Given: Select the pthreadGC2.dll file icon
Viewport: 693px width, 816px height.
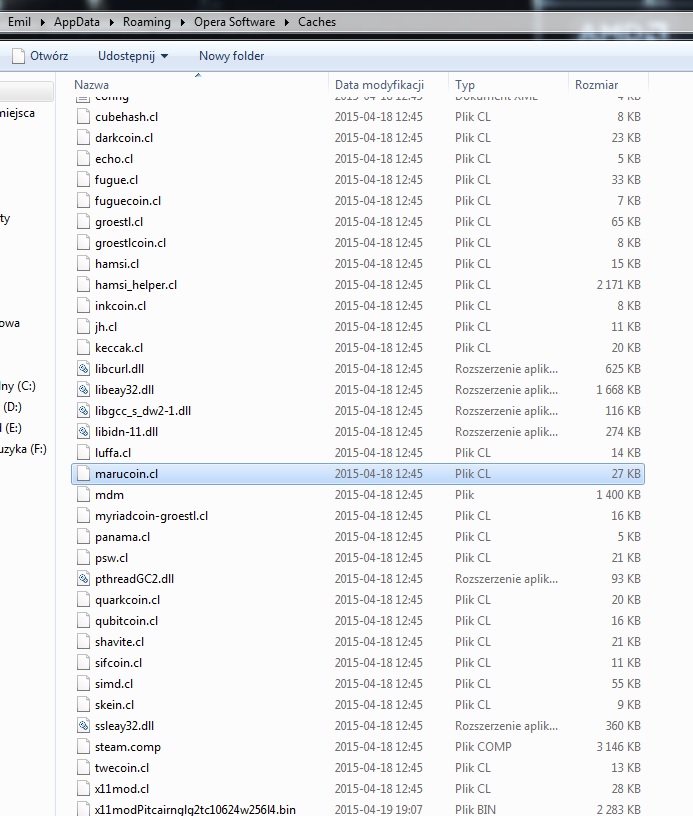Looking at the screenshot, I should [x=84, y=579].
